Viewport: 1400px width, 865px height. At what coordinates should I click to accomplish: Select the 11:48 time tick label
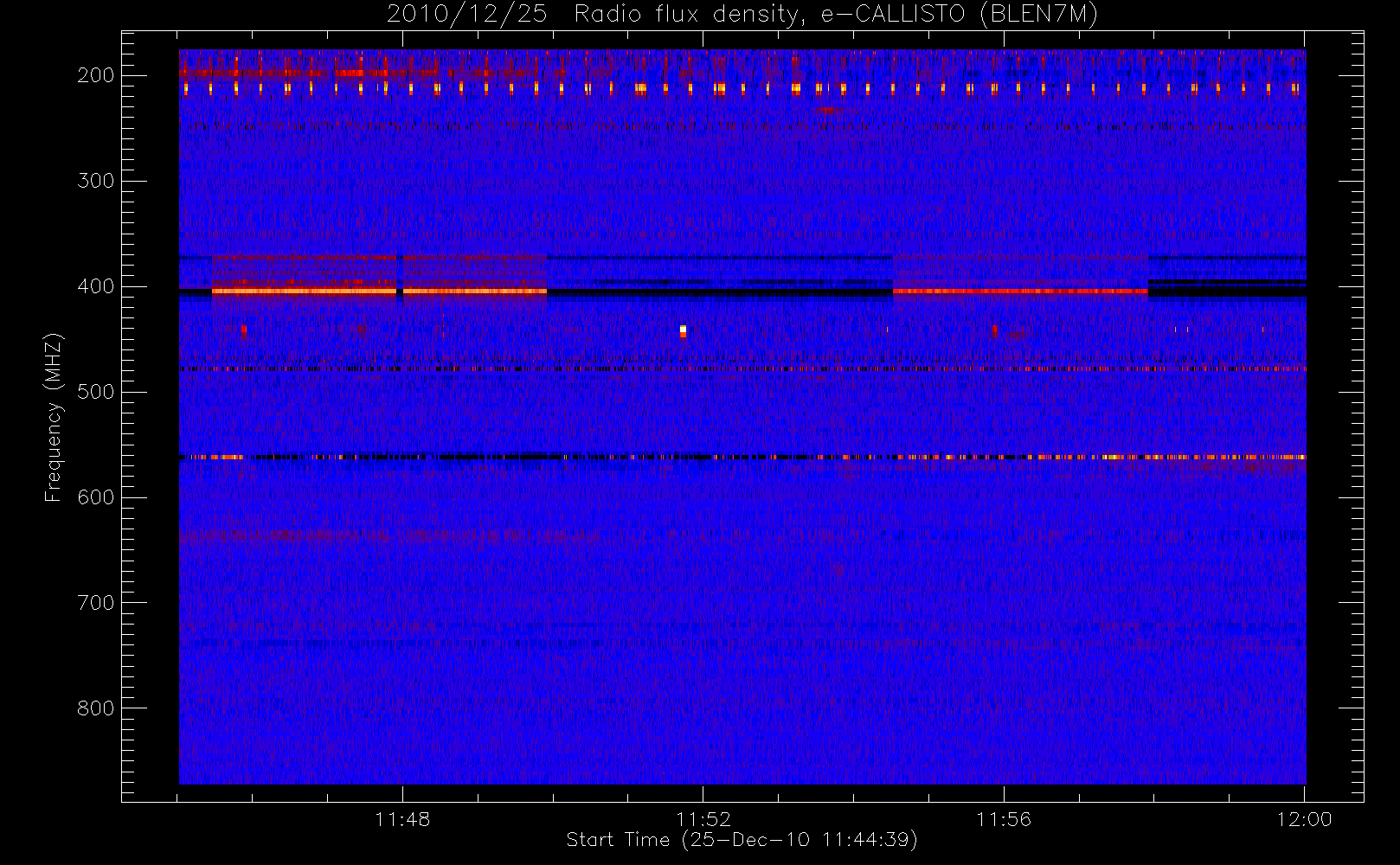click(402, 819)
